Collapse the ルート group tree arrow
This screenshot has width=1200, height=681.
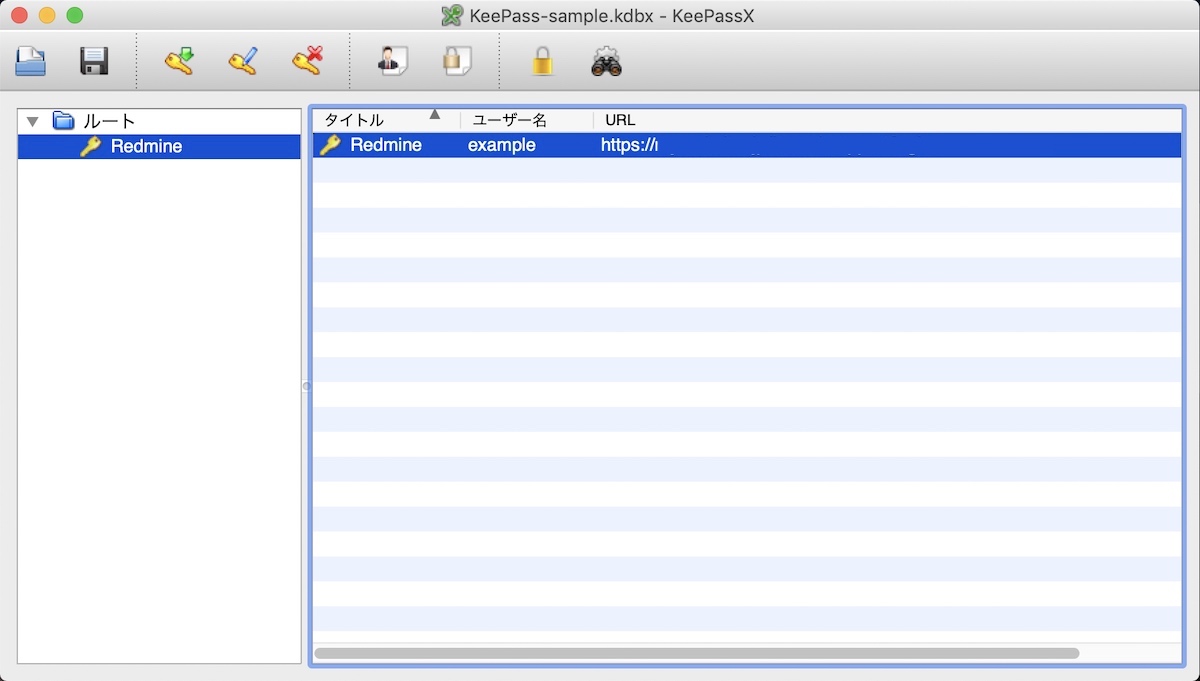click(33, 122)
